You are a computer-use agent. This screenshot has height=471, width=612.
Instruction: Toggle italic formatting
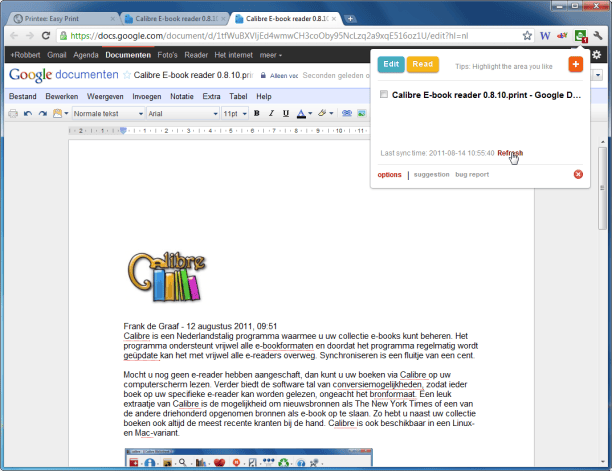[271, 114]
